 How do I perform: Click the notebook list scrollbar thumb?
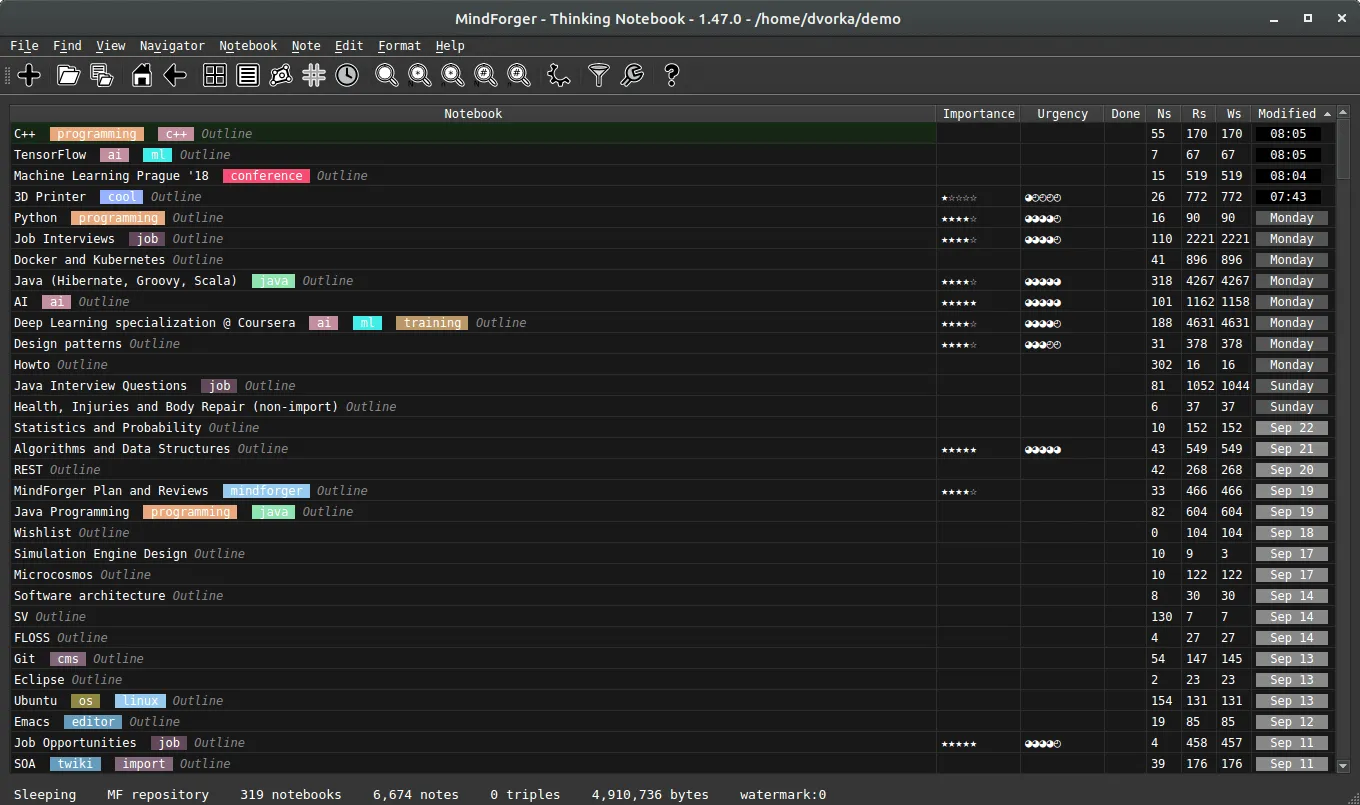1343,147
